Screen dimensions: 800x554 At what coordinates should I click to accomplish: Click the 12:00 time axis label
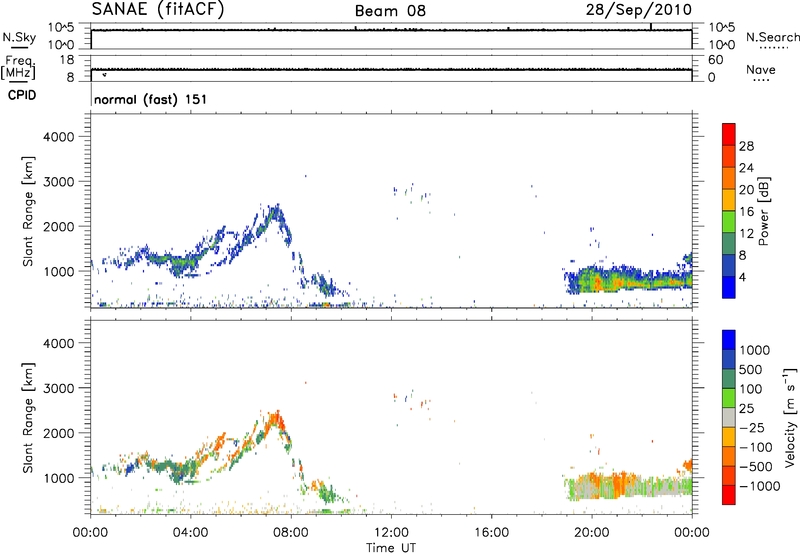pos(391,533)
